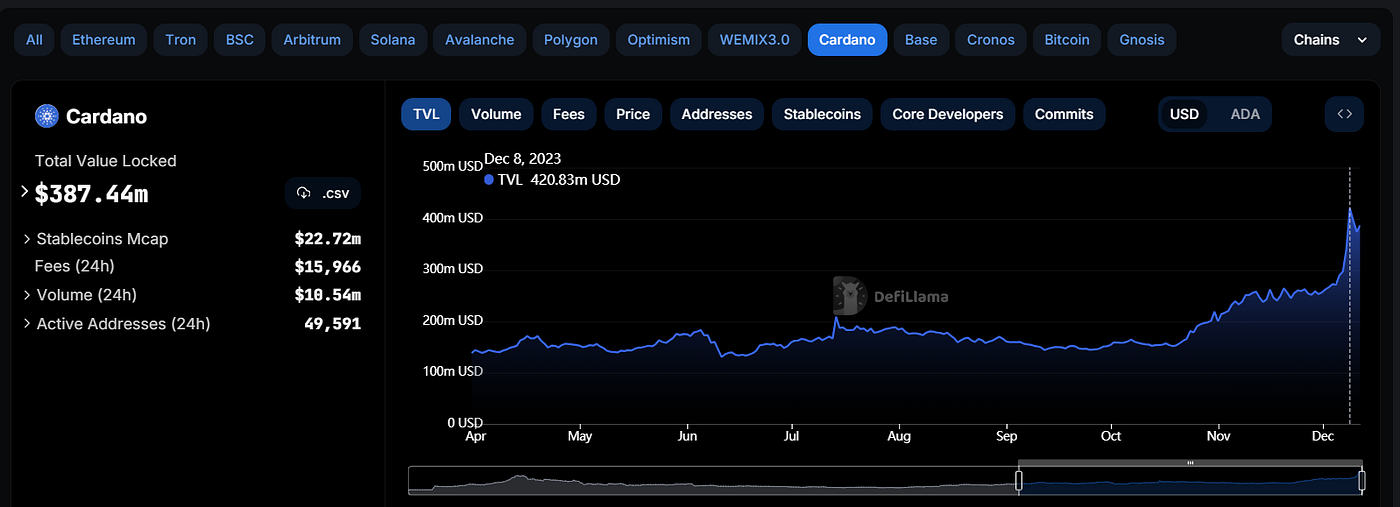This screenshot has height=507, width=1400.
Task: Click the $387.44m total value
Action: (91, 194)
